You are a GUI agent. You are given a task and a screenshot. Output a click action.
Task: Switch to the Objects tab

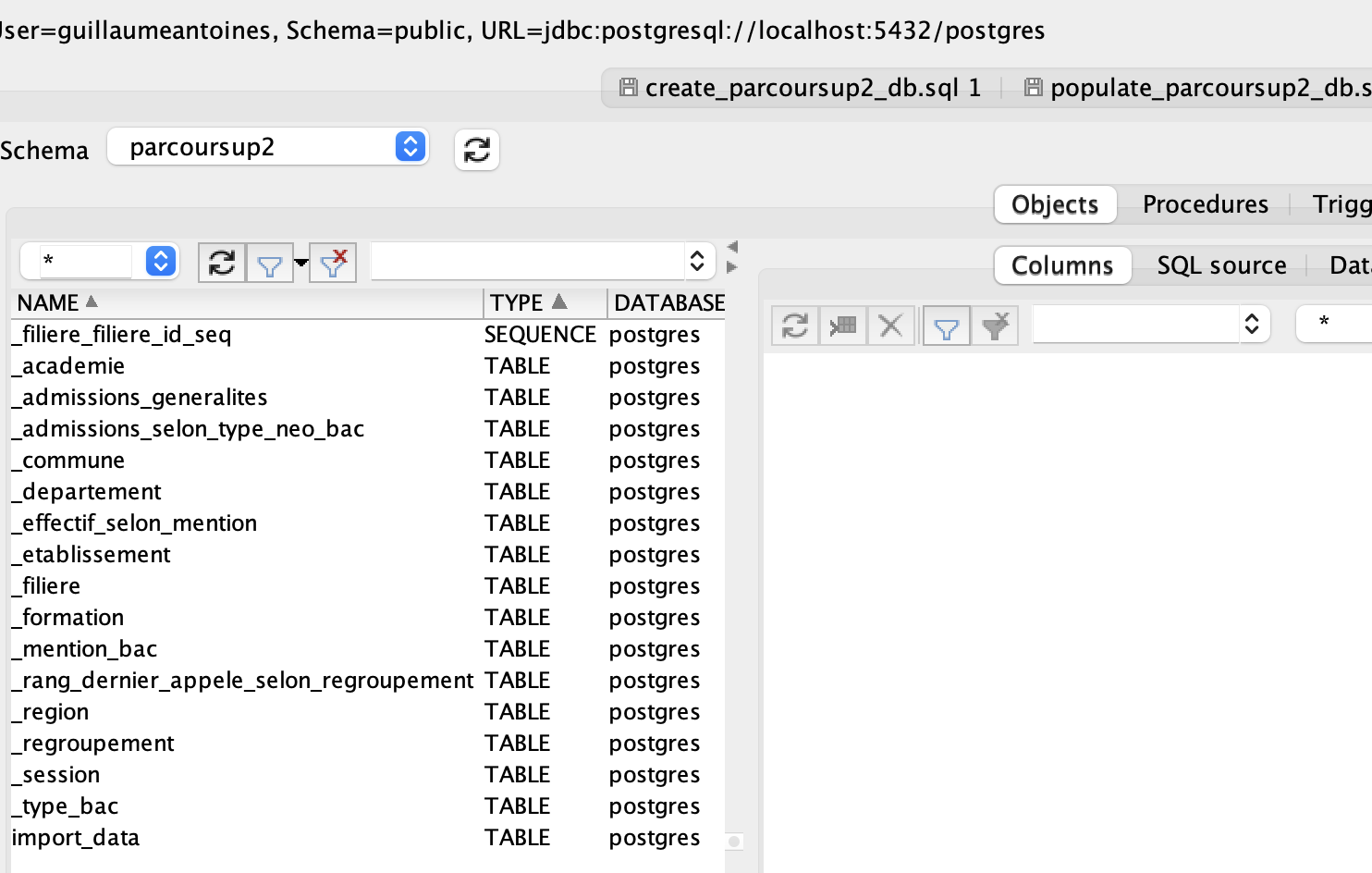click(x=1055, y=204)
